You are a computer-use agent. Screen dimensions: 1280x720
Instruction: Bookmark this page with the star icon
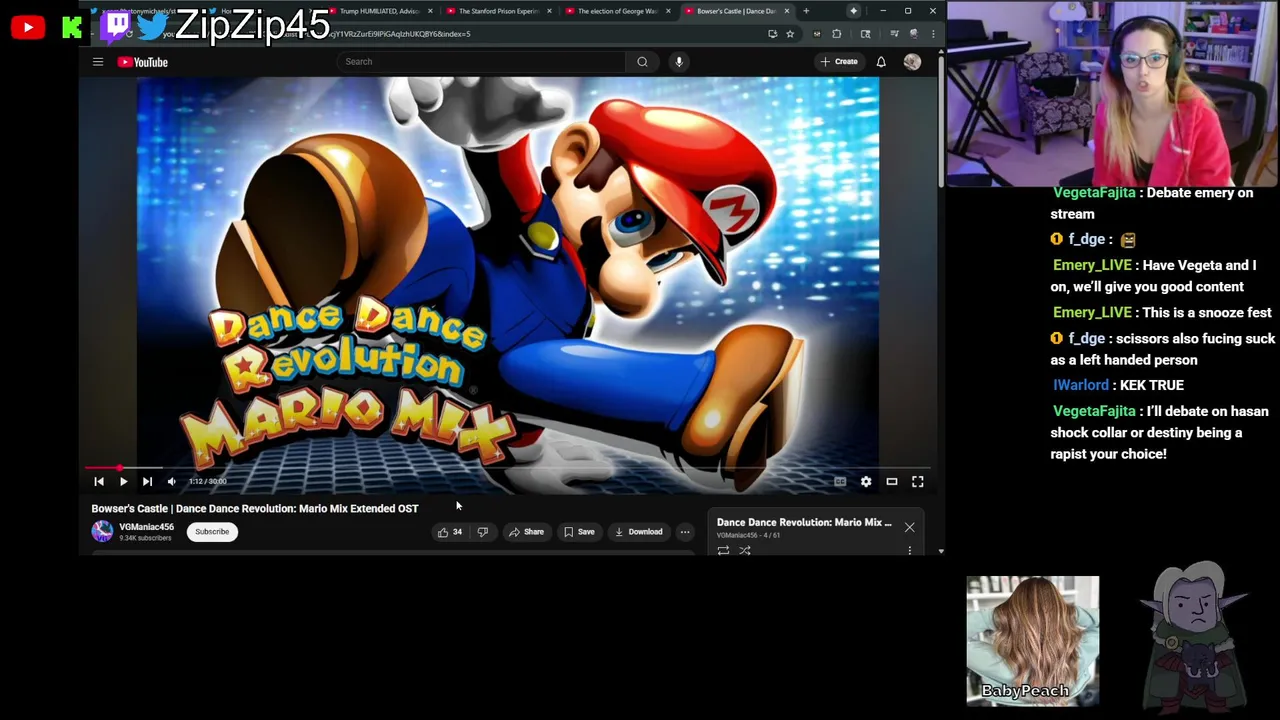point(790,34)
